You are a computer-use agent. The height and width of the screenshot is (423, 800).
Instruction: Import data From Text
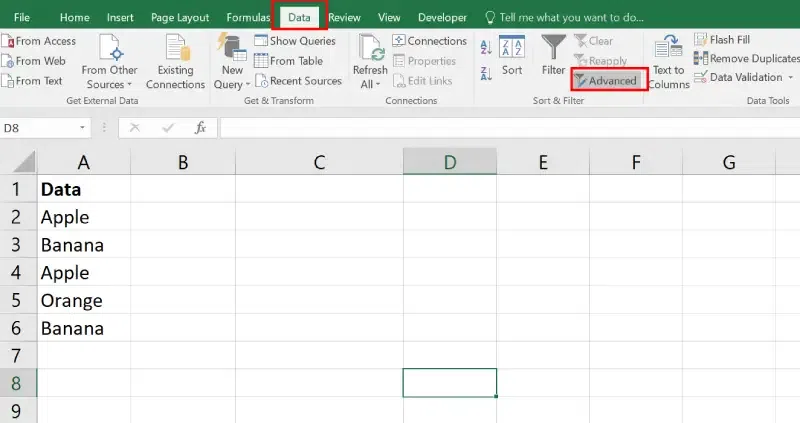pyautogui.click(x=32, y=81)
